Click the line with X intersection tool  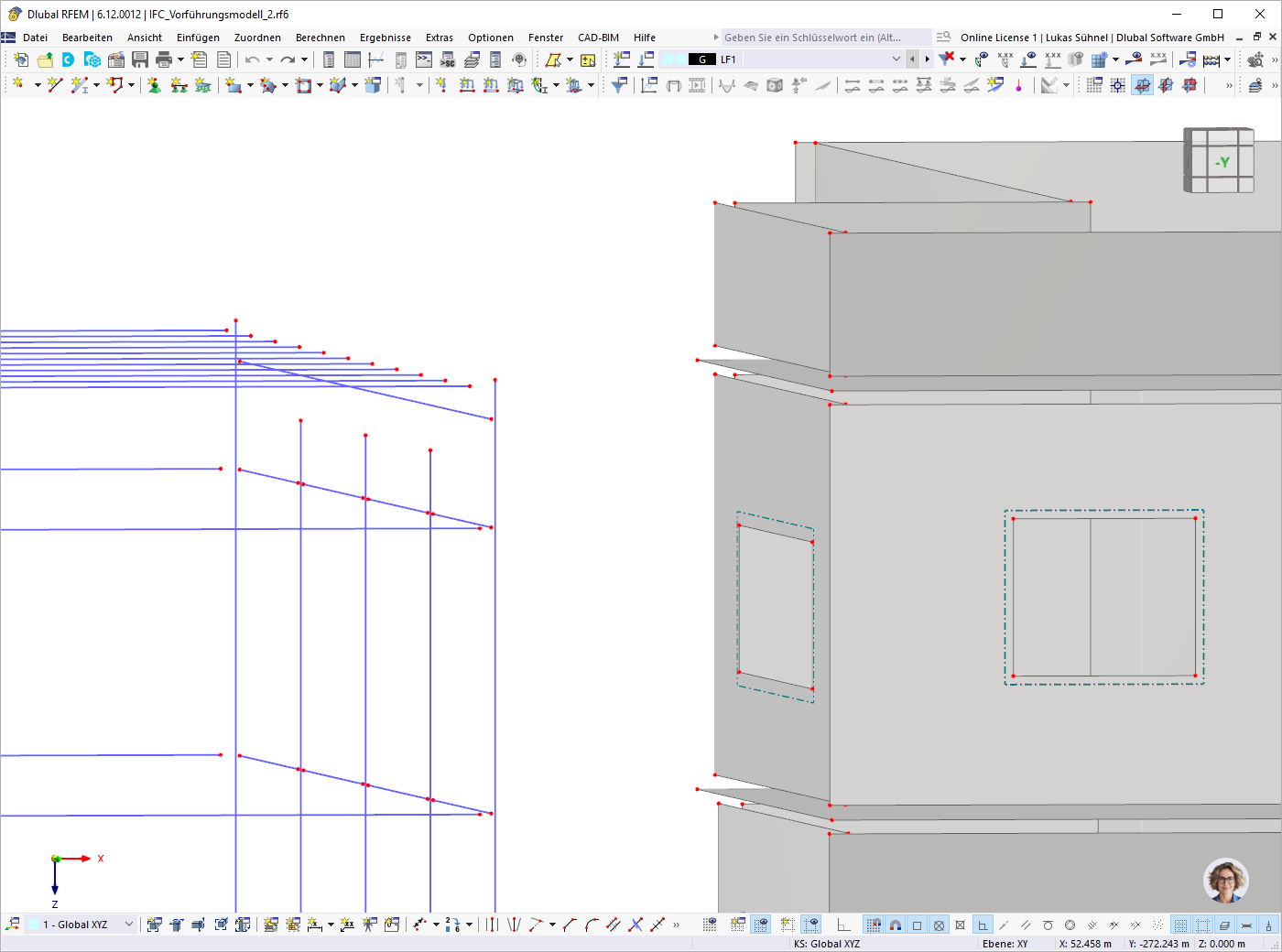636,925
